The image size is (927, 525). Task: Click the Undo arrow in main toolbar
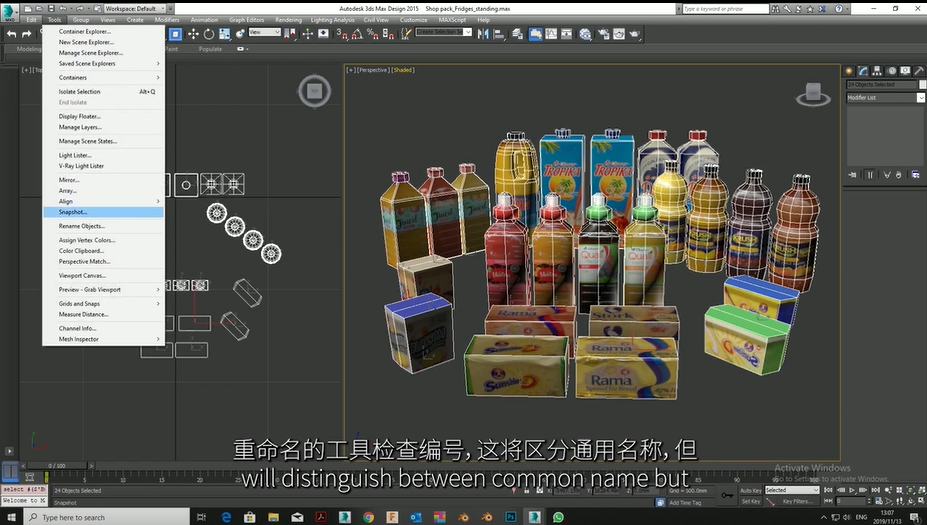click(x=11, y=34)
